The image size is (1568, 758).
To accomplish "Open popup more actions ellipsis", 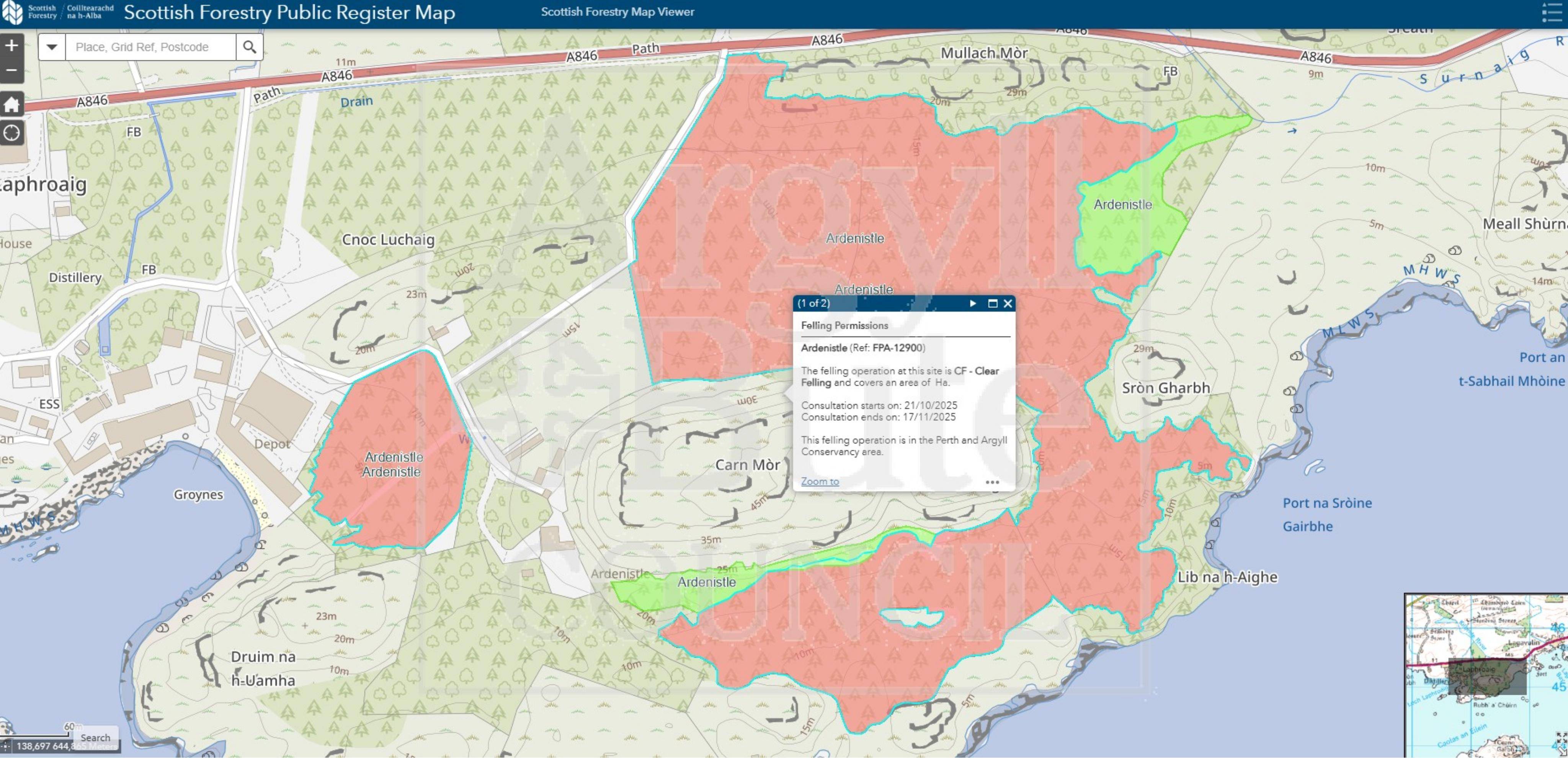I will [992, 482].
